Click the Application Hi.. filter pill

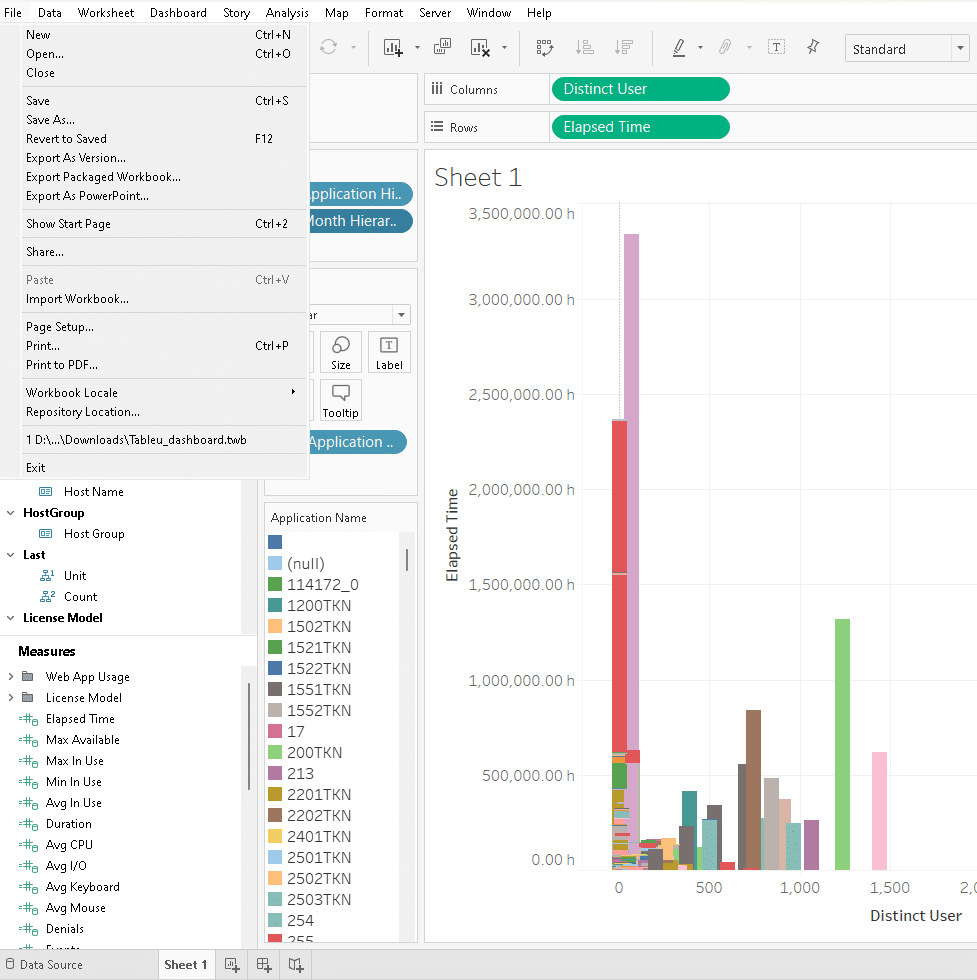click(361, 194)
